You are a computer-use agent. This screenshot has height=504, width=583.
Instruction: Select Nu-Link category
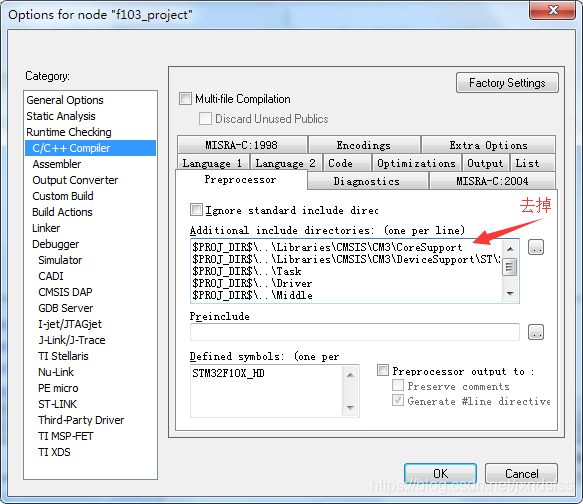click(56, 372)
